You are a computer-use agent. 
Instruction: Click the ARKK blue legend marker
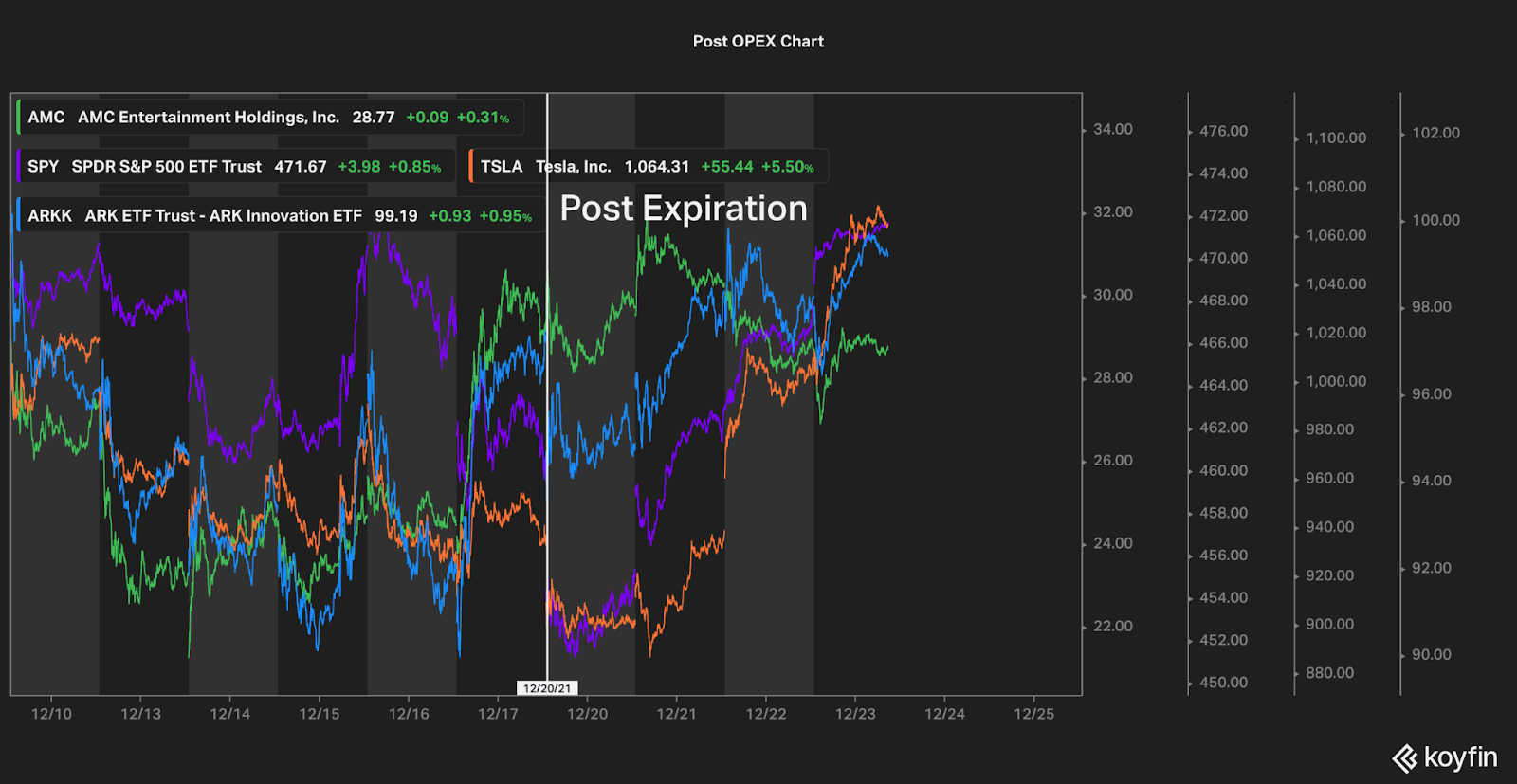click(x=18, y=216)
